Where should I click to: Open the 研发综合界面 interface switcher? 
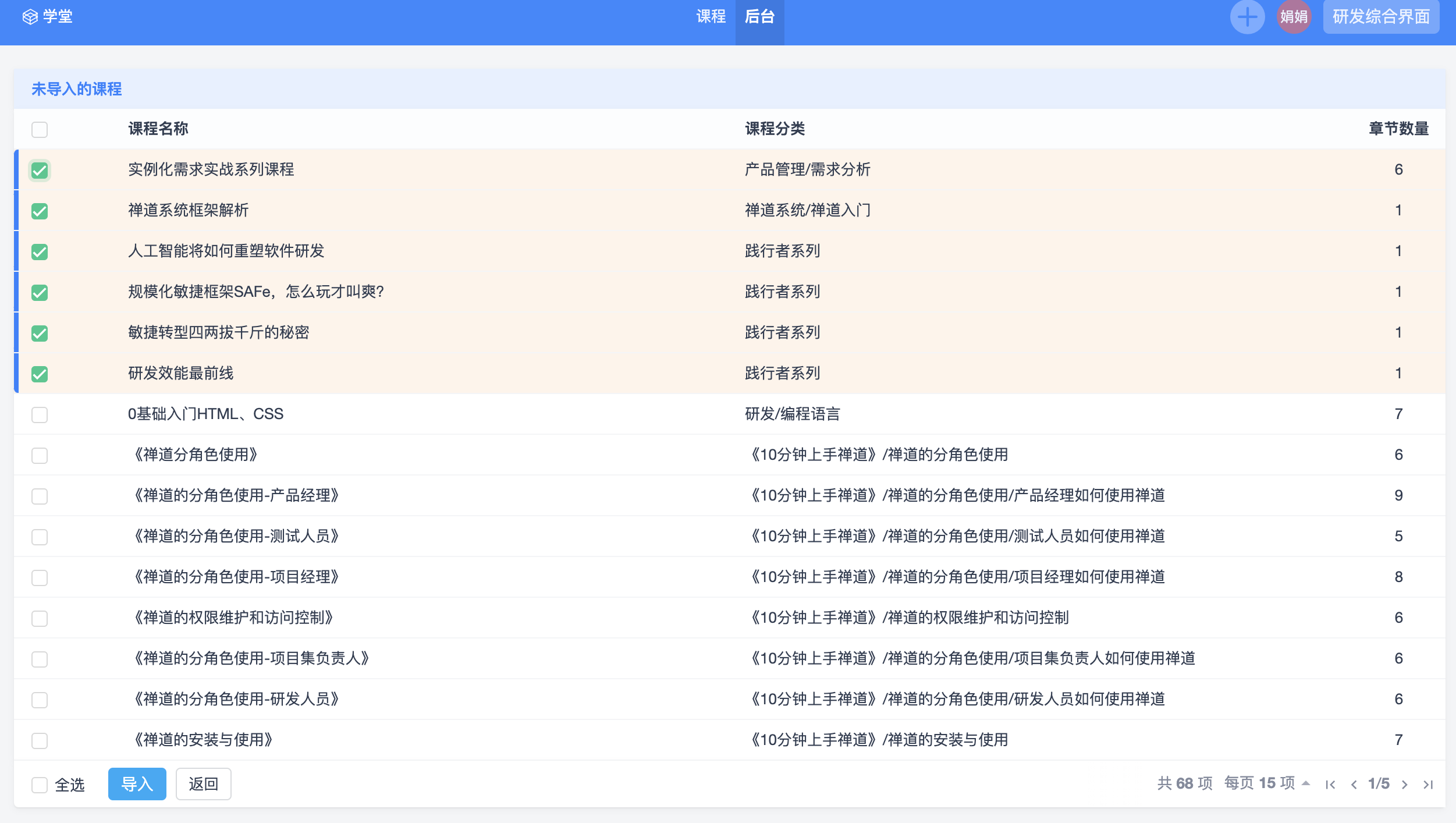pyautogui.click(x=1380, y=17)
